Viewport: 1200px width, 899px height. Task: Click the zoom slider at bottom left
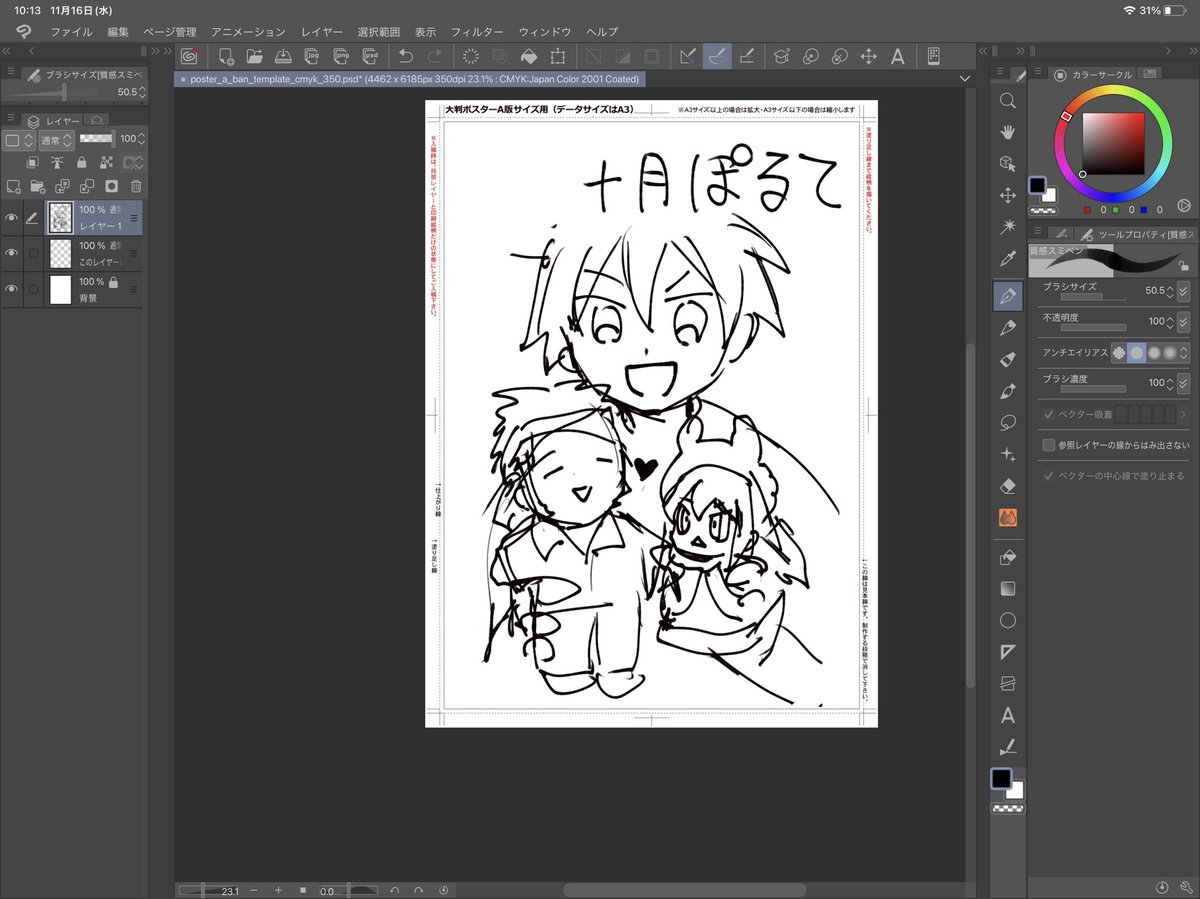[210, 889]
